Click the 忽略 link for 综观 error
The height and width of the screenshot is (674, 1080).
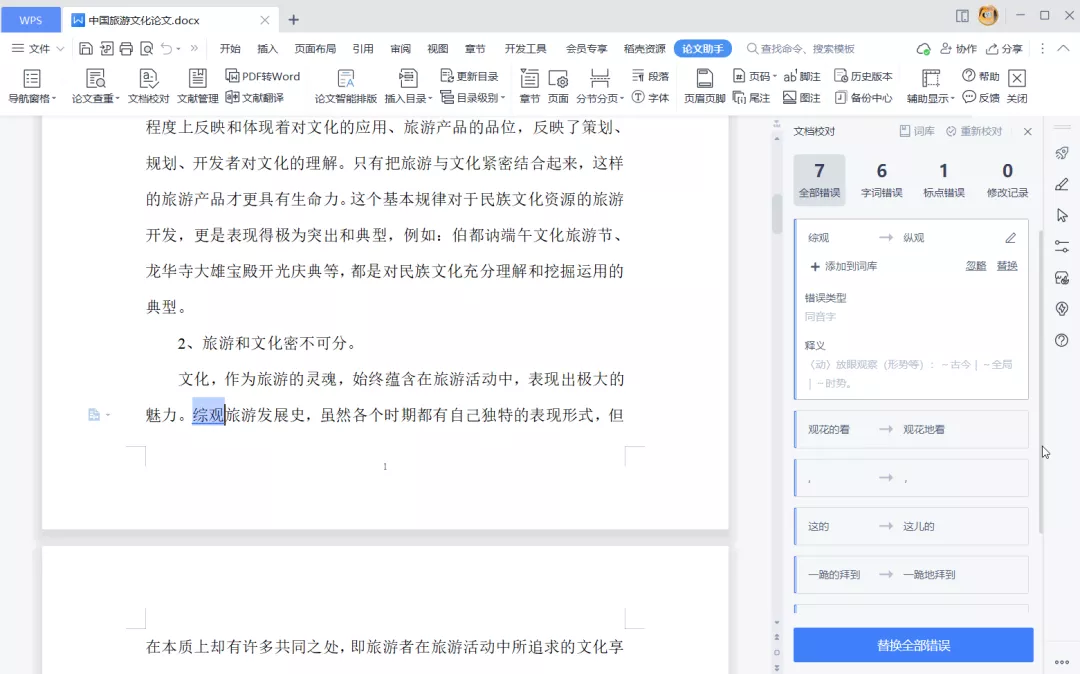976,266
